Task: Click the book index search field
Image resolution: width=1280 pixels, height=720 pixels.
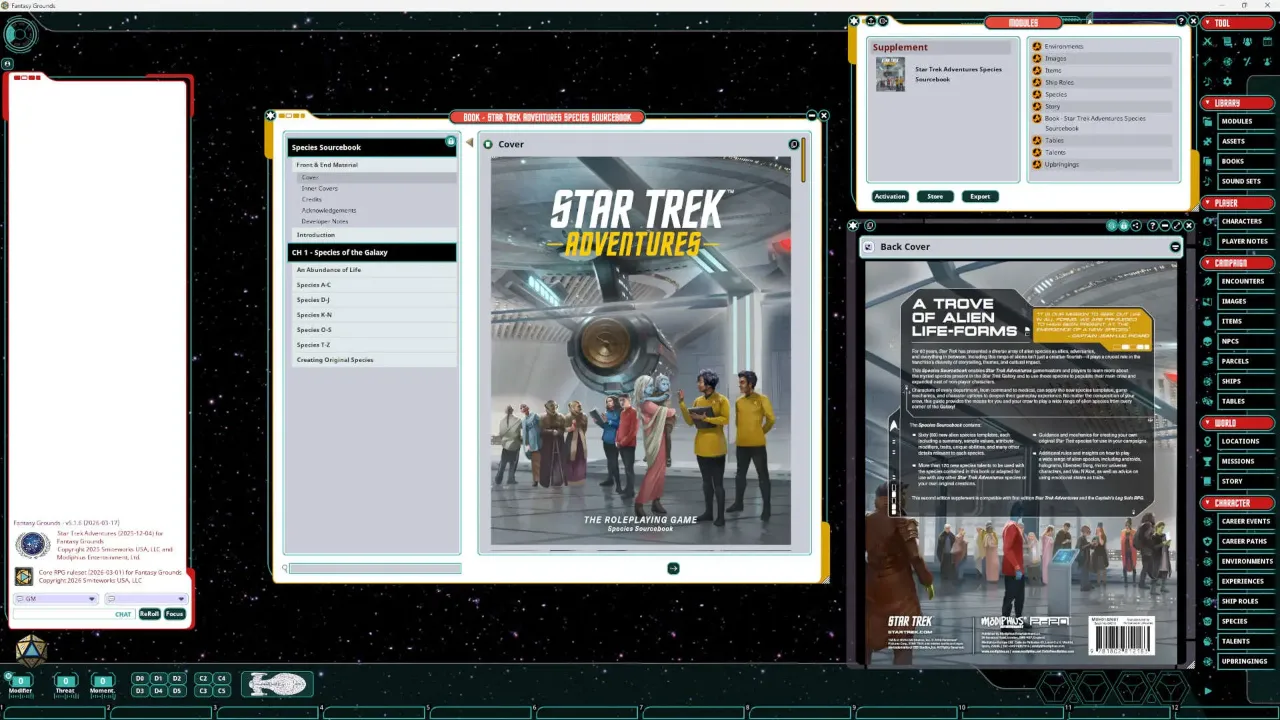Action: [375, 569]
